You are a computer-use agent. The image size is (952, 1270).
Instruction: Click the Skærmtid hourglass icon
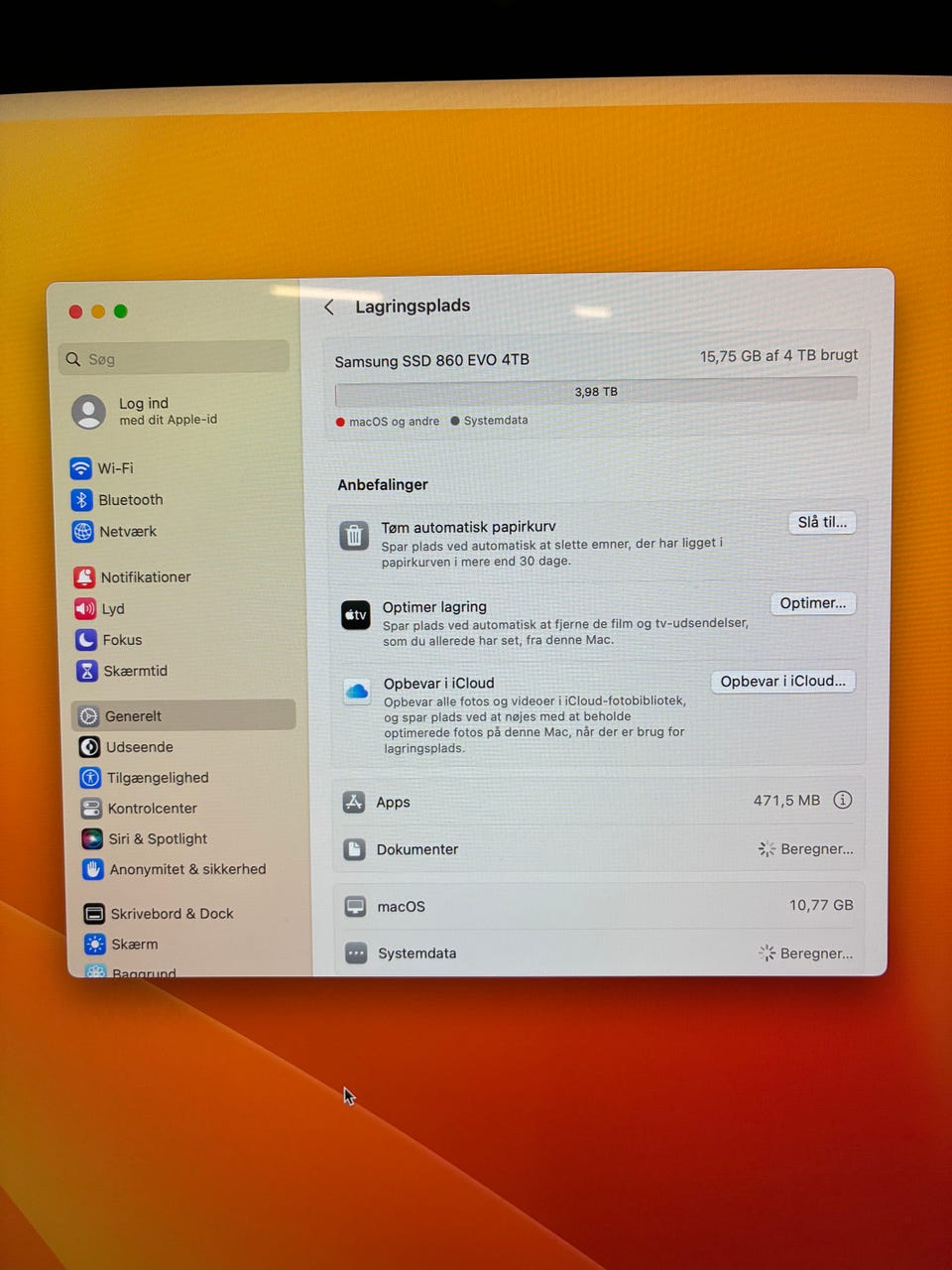(x=87, y=672)
